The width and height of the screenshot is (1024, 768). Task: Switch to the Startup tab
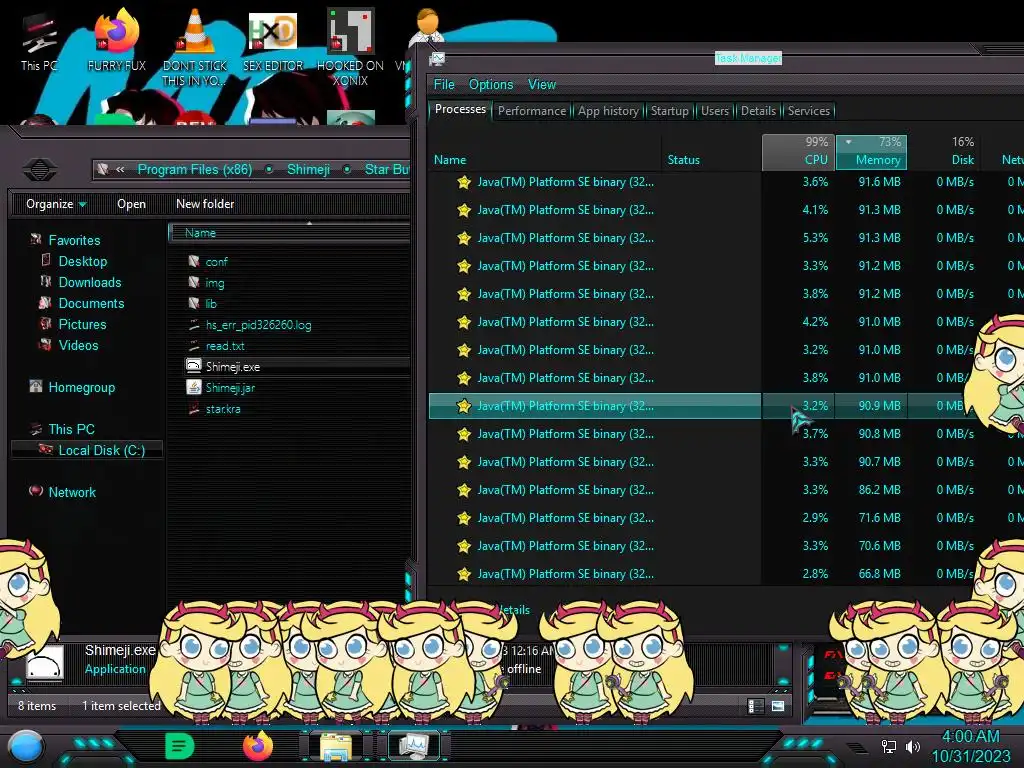(669, 111)
